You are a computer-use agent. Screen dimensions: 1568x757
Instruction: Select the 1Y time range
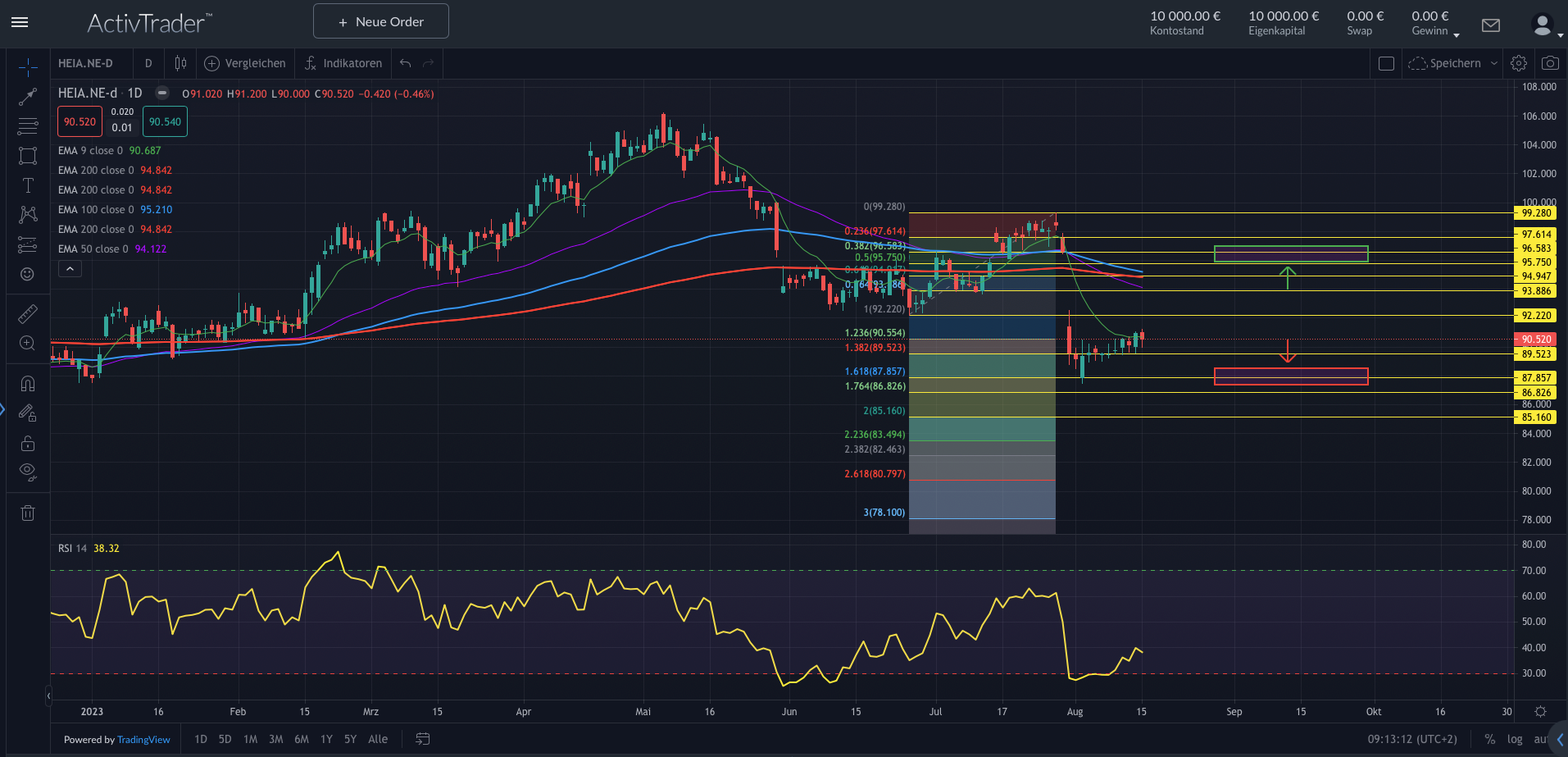click(326, 739)
